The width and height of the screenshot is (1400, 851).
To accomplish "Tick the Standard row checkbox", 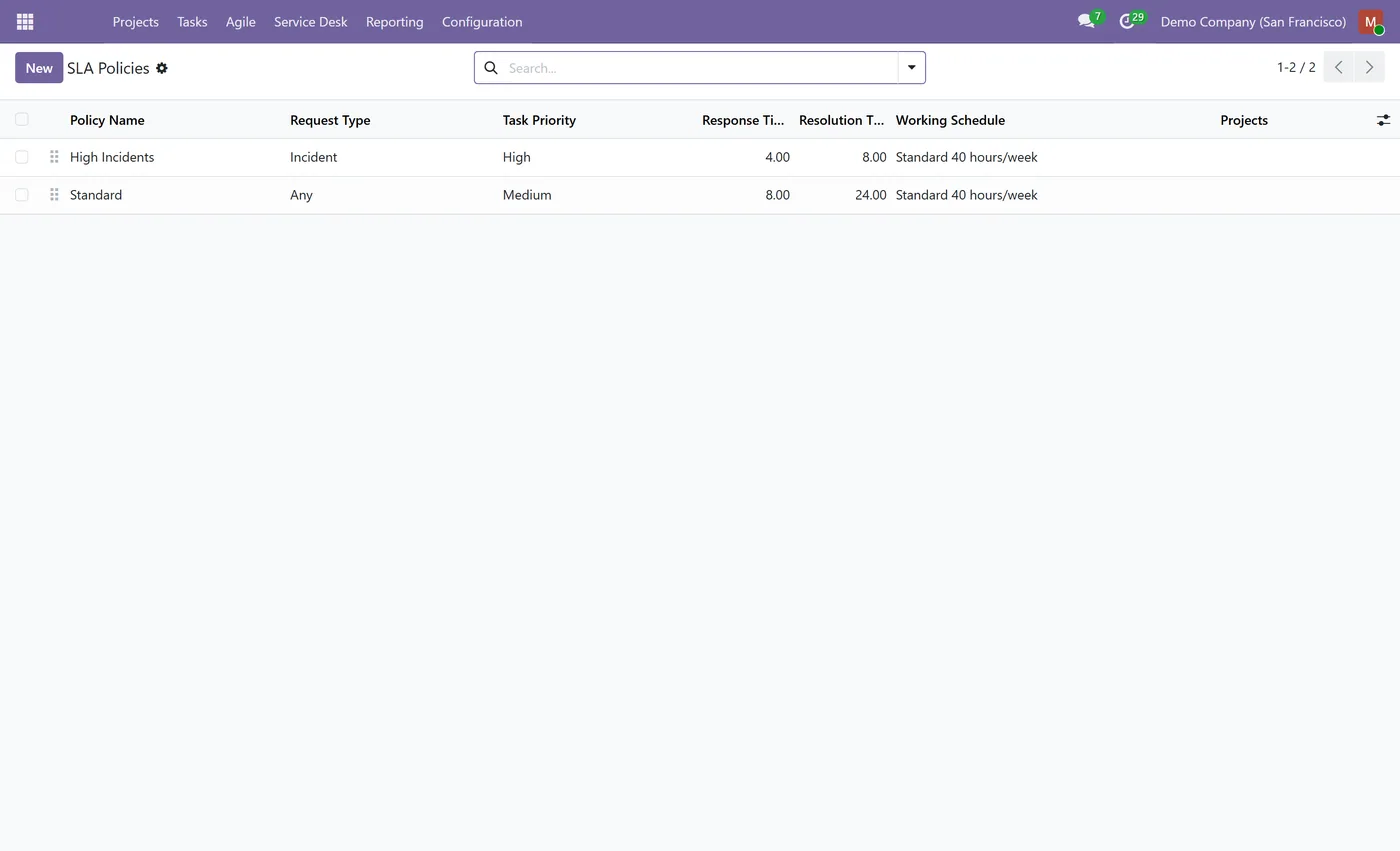I will [x=22, y=195].
